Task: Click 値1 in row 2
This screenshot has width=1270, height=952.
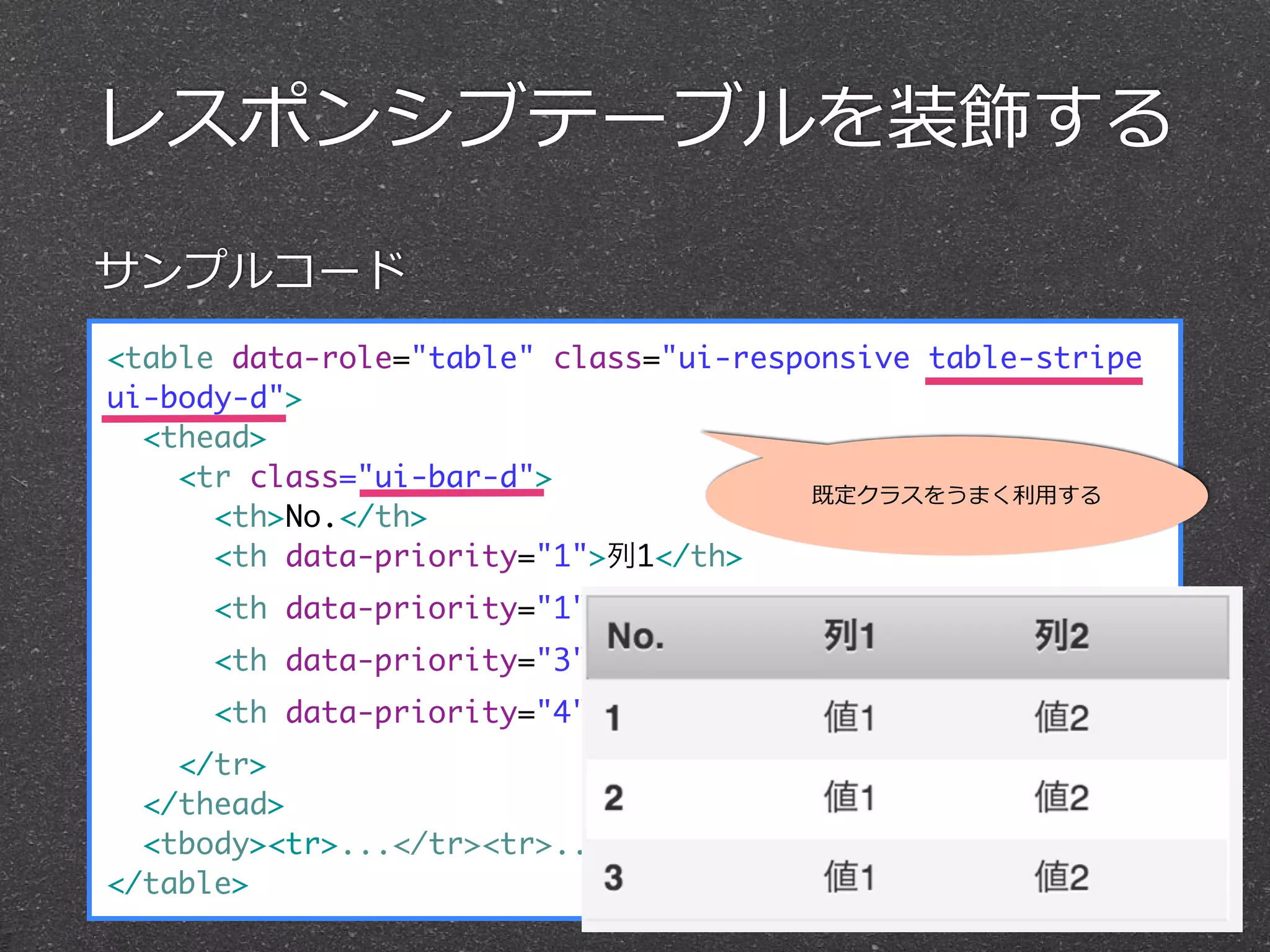Action: [849, 797]
